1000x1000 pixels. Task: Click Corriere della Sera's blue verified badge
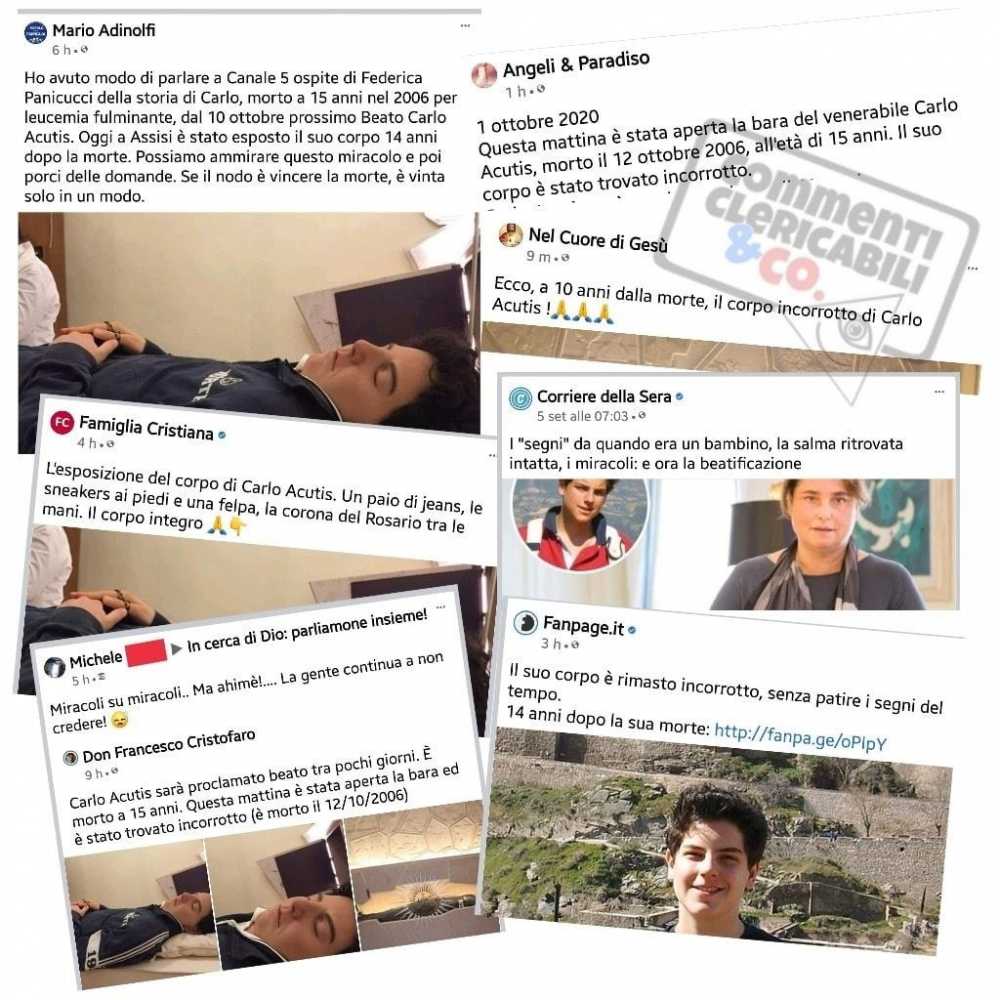[x=679, y=397]
